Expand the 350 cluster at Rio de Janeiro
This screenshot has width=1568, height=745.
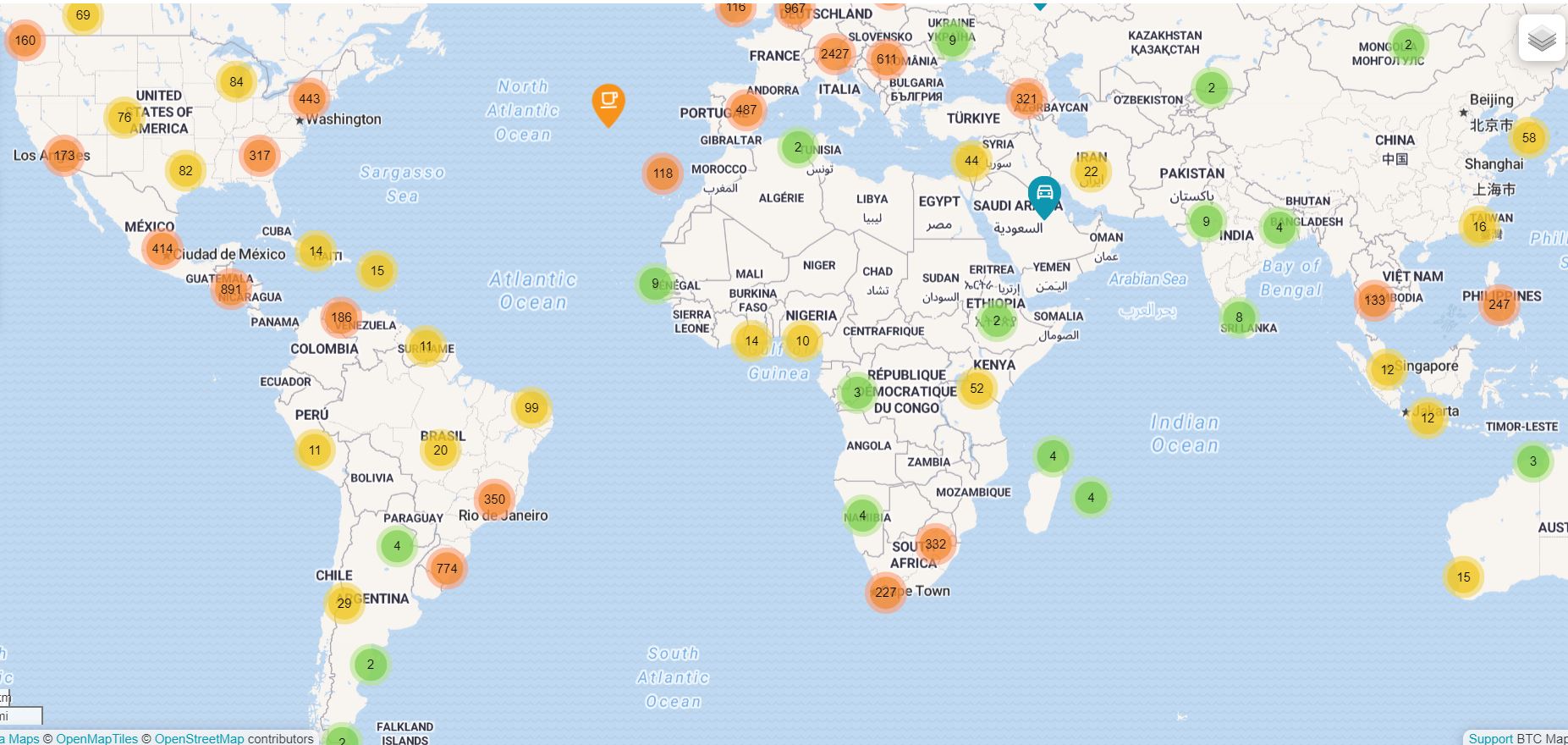click(x=494, y=499)
